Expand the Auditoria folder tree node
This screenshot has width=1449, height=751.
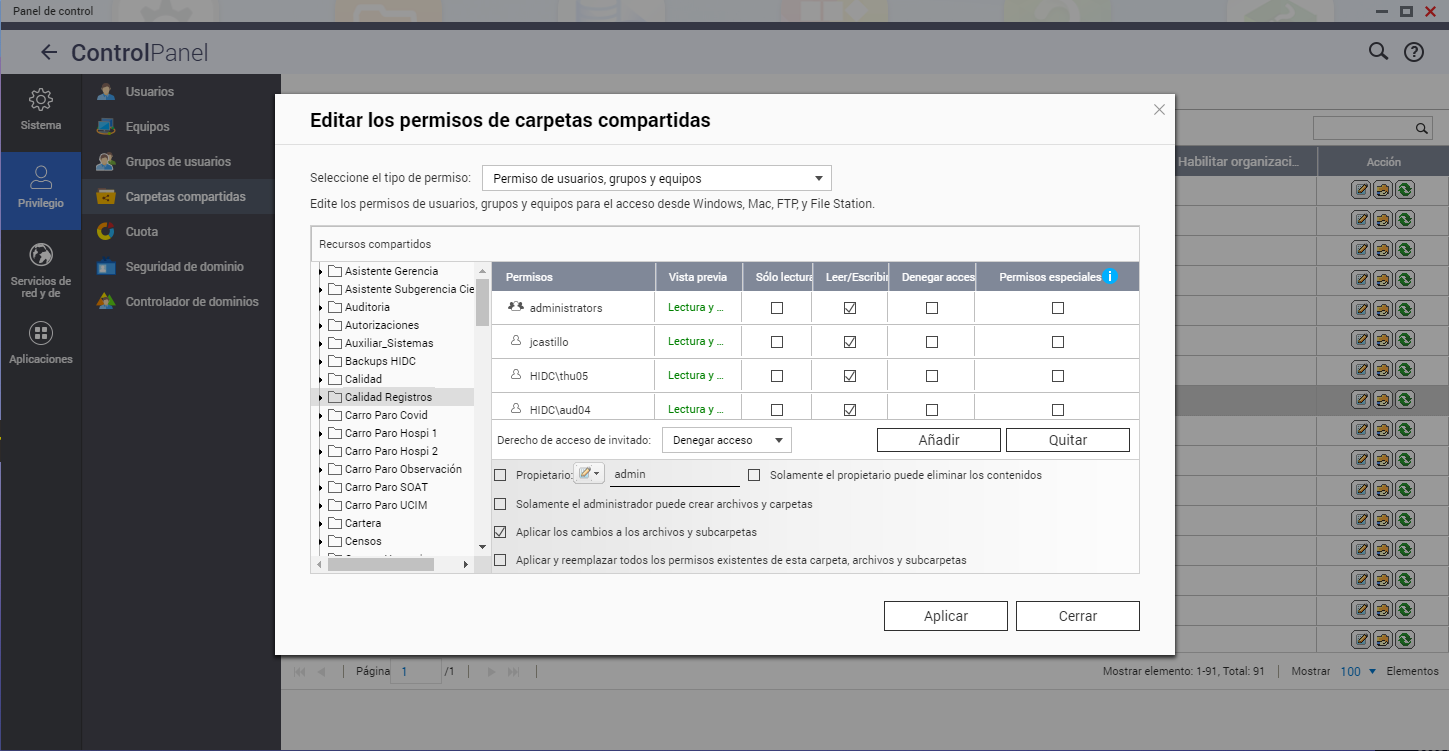click(321, 308)
